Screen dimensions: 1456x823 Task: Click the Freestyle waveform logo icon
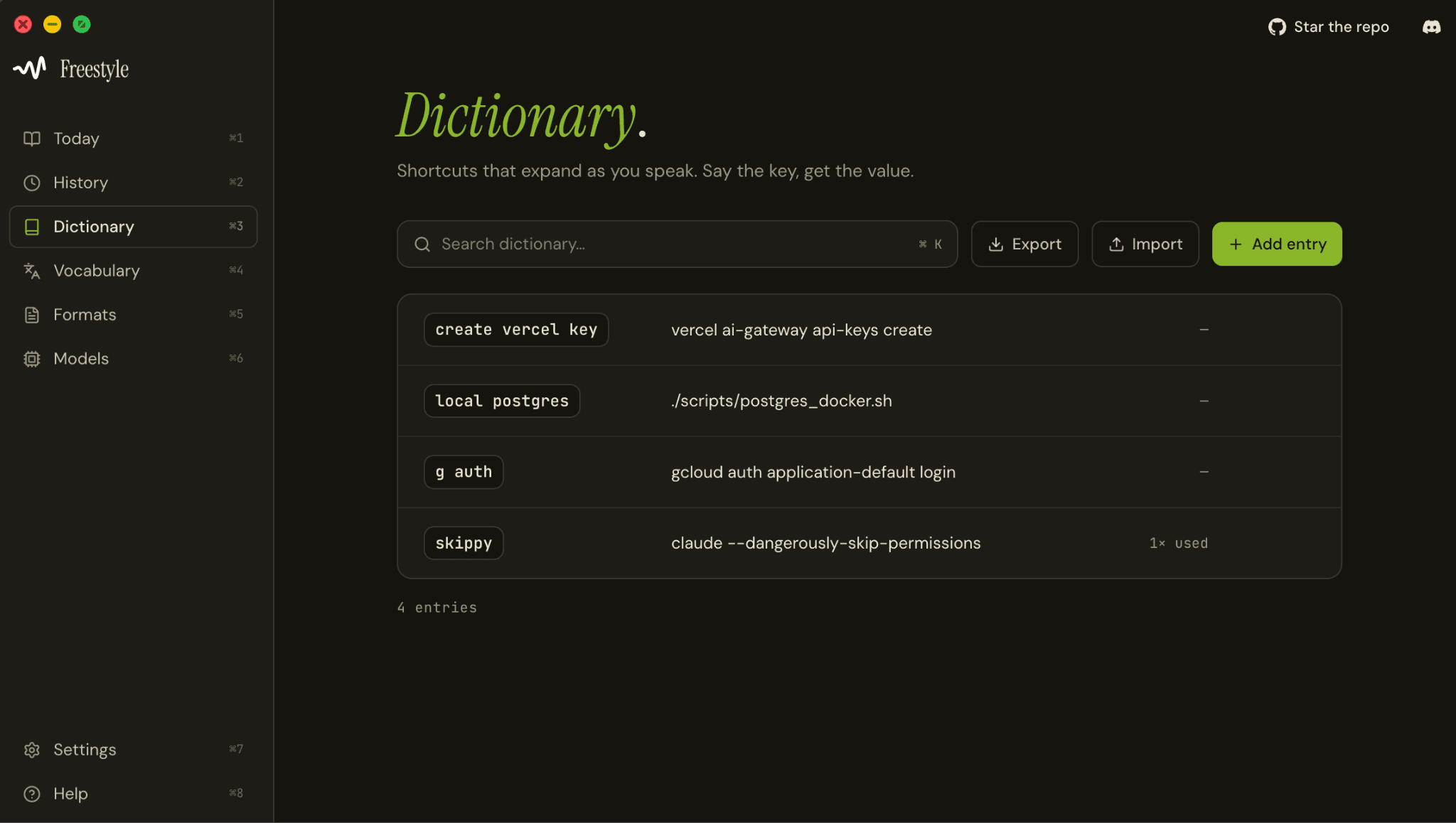tap(30, 68)
